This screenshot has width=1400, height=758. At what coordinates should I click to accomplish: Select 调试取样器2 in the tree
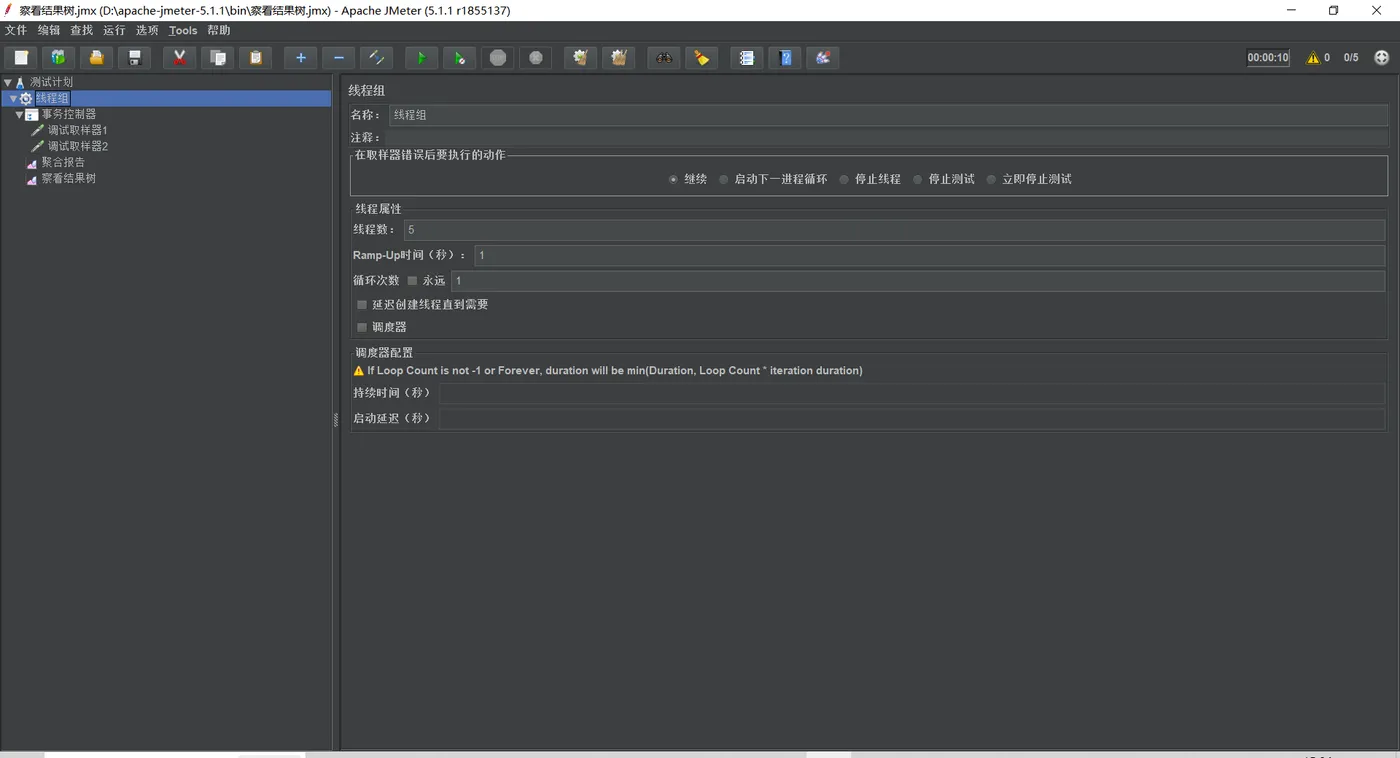click(x=78, y=147)
